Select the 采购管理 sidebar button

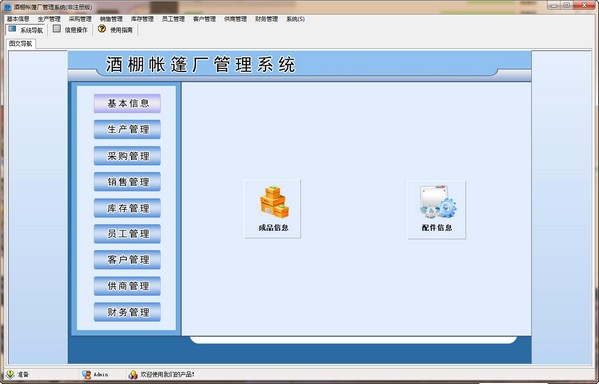pos(127,156)
